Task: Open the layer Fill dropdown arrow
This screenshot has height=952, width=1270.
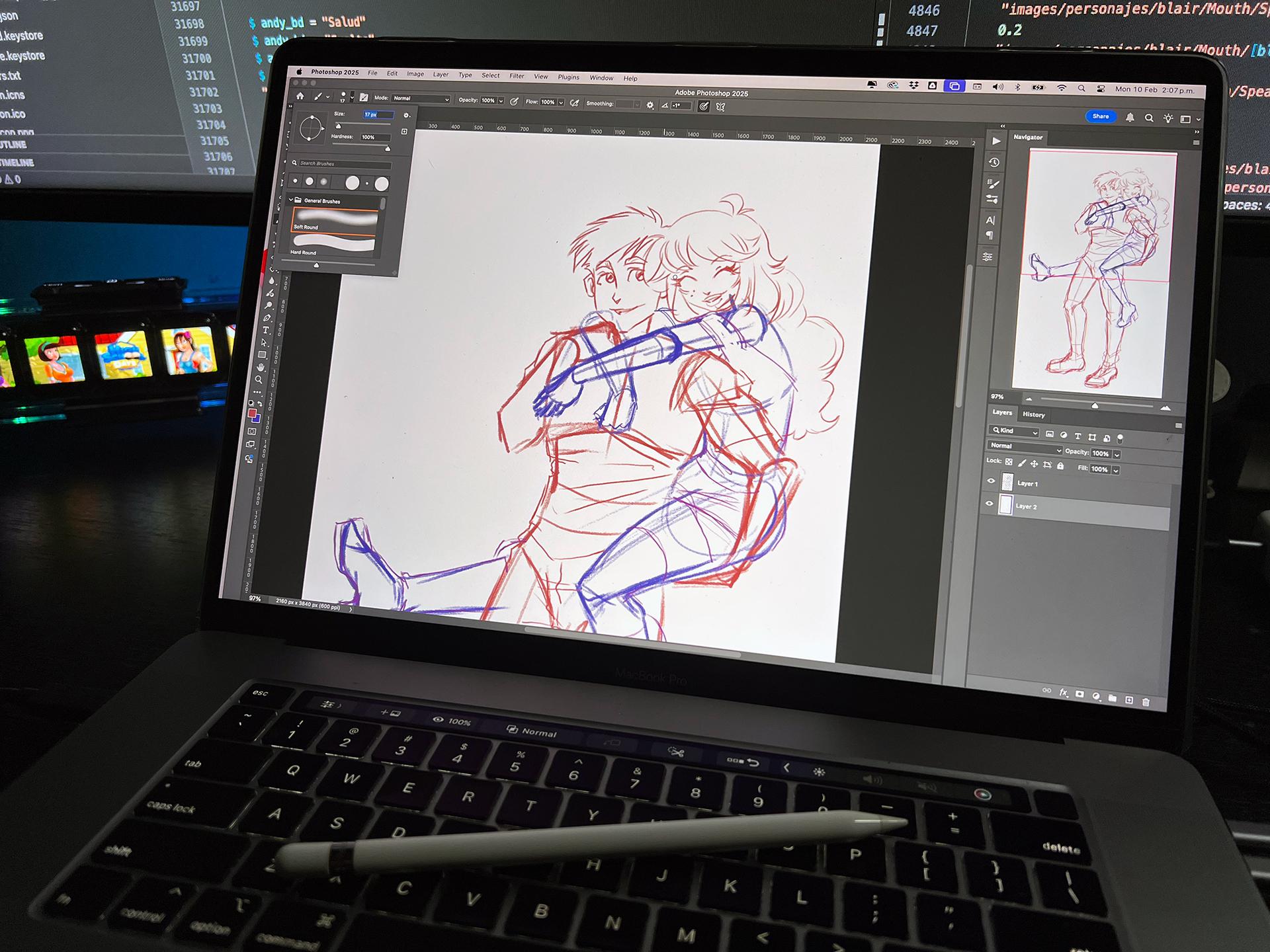Action: click(1115, 470)
